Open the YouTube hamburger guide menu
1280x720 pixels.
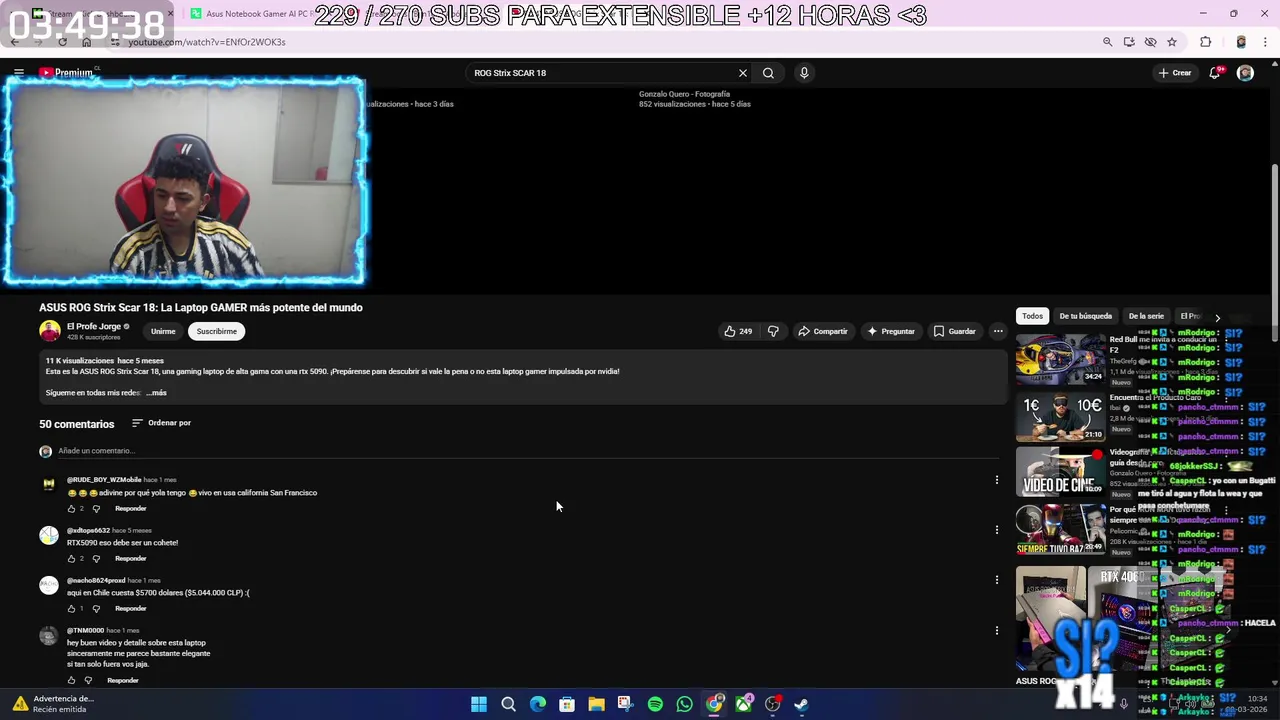18,73
